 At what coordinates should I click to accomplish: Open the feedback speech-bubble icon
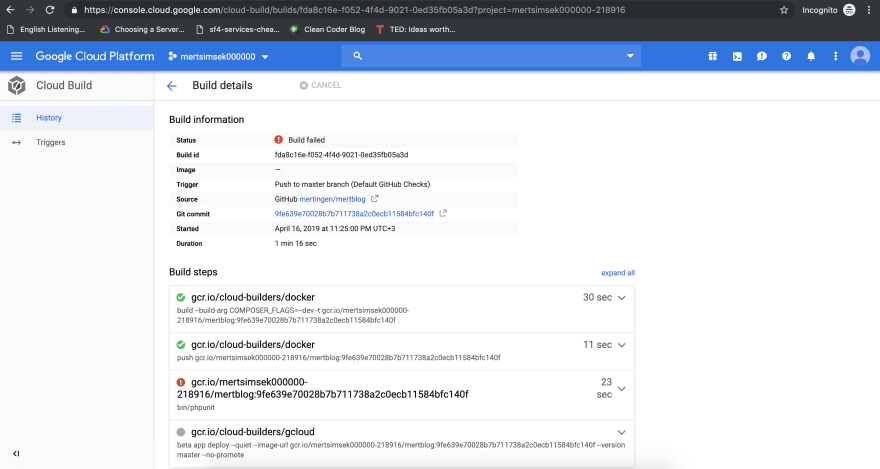click(762, 56)
